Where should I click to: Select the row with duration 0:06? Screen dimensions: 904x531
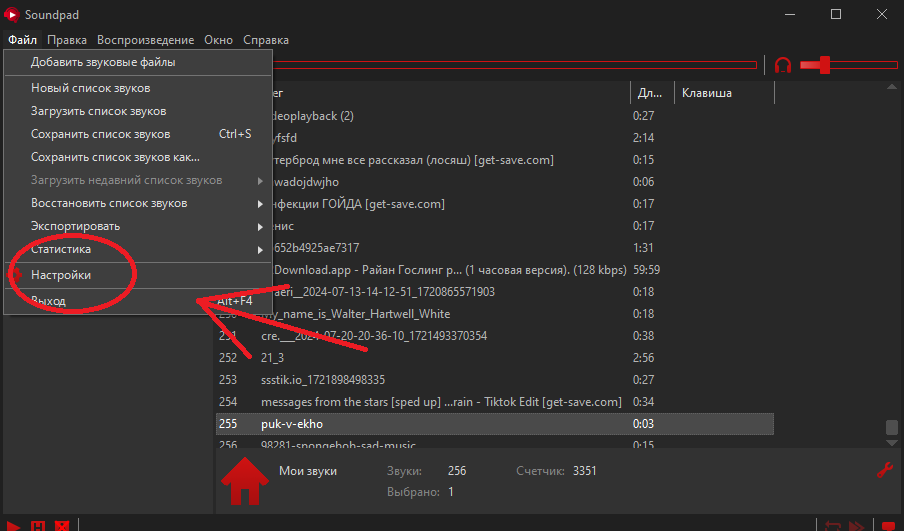[x=523, y=182]
